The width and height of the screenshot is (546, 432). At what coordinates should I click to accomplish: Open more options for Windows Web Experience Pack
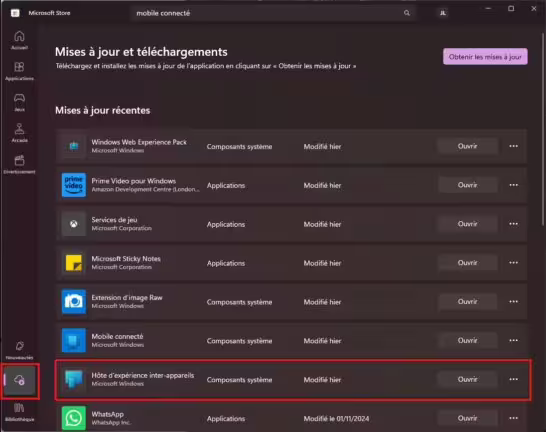pyautogui.click(x=514, y=146)
